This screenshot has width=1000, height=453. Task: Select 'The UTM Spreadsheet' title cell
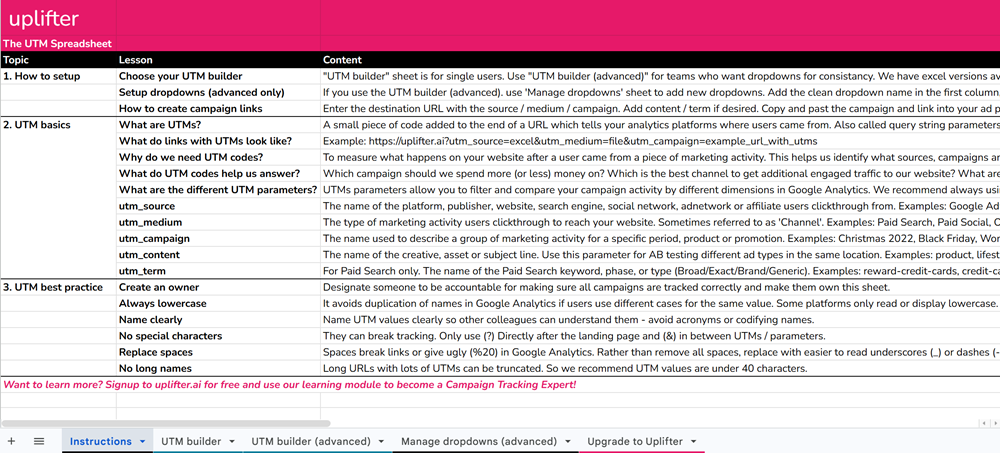click(58, 44)
